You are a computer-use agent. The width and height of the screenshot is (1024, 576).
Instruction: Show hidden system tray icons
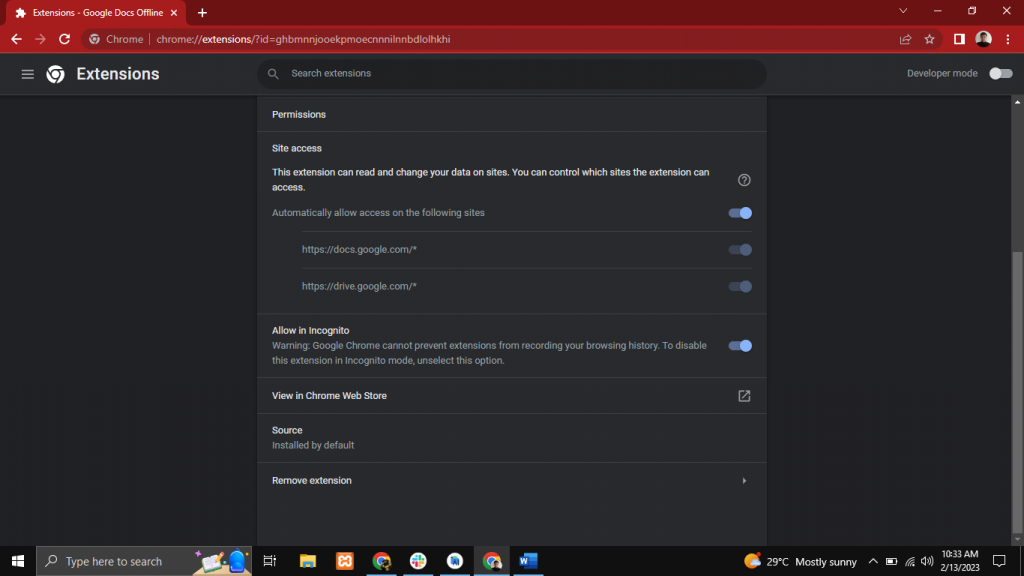point(872,561)
